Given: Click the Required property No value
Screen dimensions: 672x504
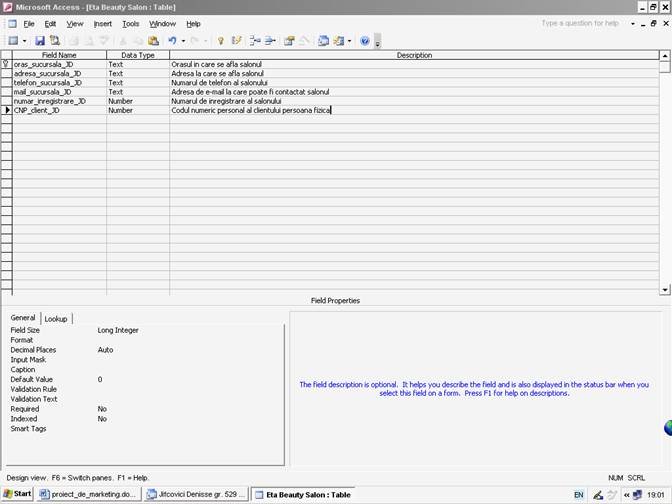Looking at the screenshot, I should tap(189, 409).
